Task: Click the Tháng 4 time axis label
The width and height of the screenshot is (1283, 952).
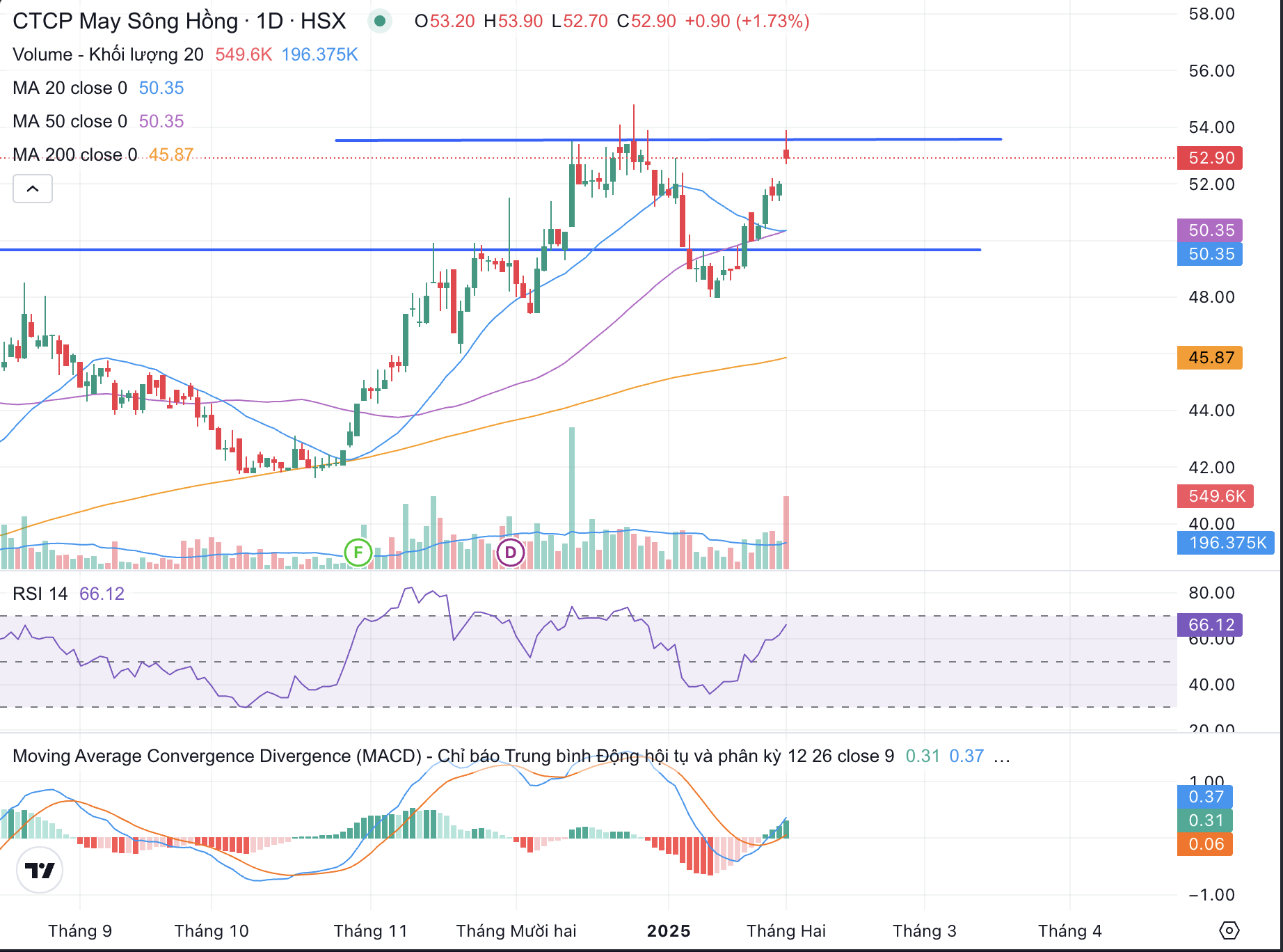Action: tap(1070, 931)
